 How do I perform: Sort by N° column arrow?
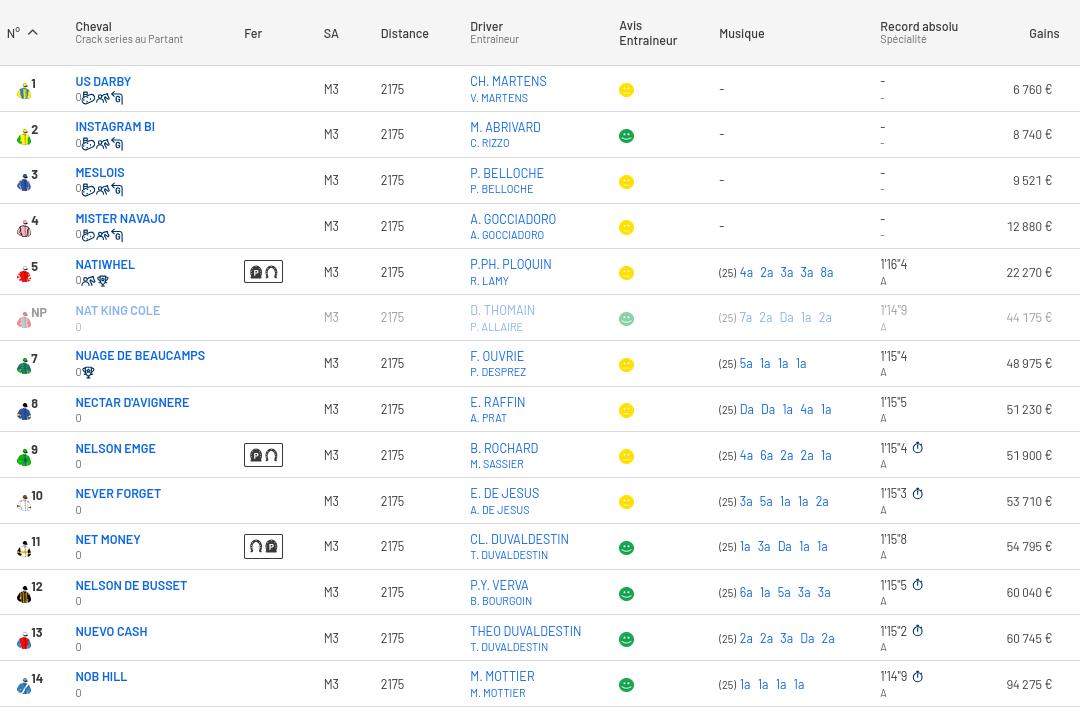(x=32, y=33)
